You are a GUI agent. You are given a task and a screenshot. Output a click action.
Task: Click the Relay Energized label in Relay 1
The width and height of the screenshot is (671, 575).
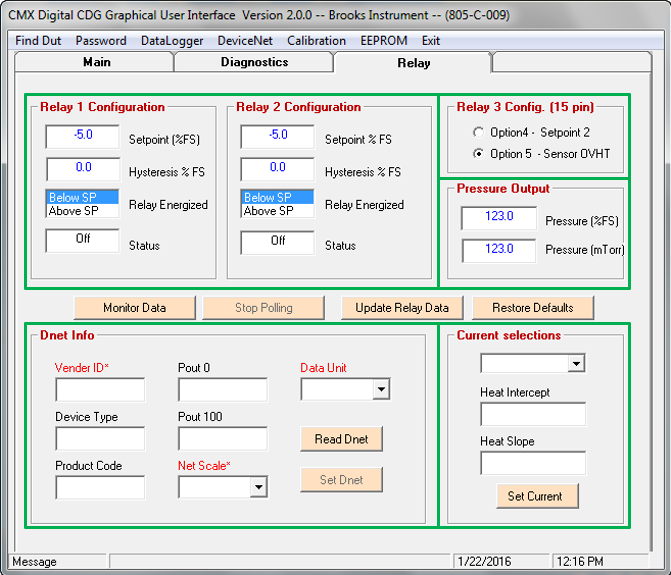[168, 205]
